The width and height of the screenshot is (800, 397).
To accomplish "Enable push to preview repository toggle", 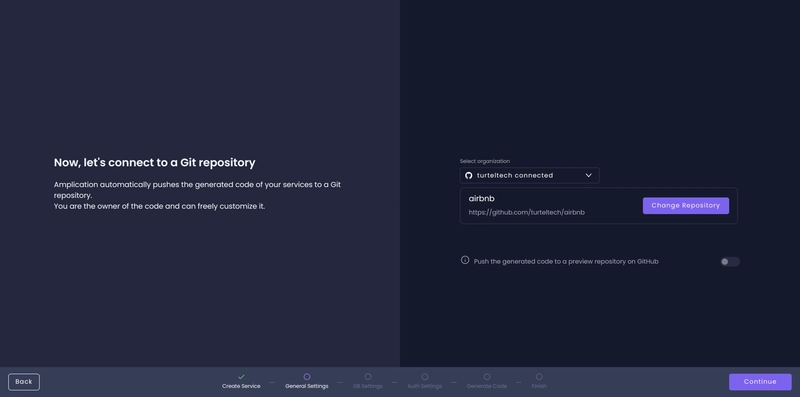I will [730, 262].
